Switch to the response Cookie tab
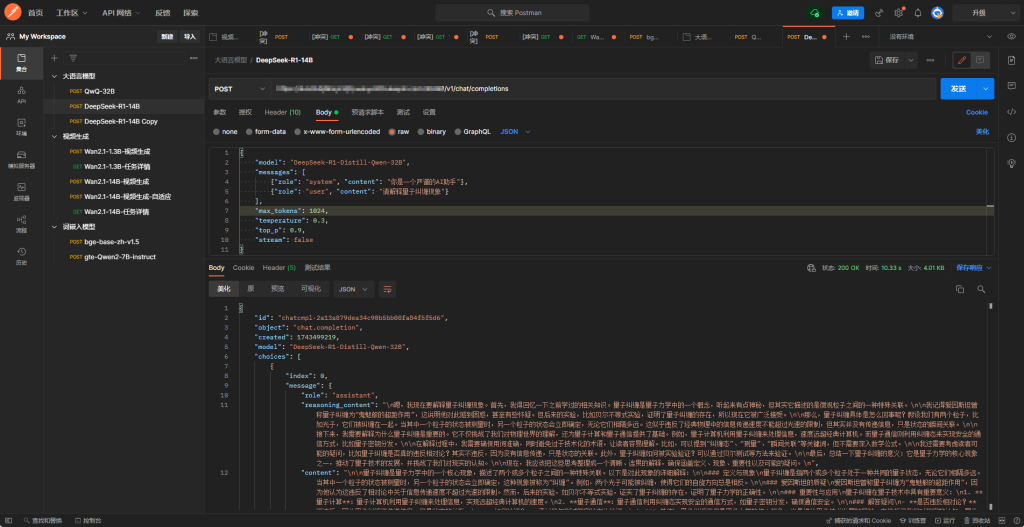The image size is (1024, 527). click(x=244, y=268)
